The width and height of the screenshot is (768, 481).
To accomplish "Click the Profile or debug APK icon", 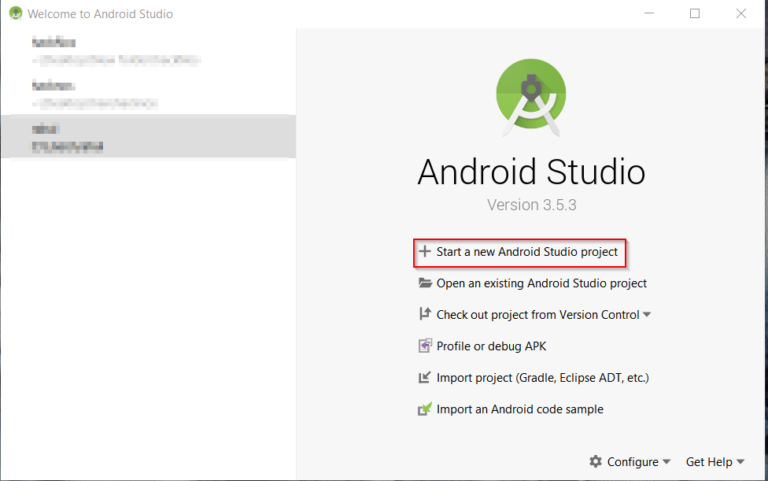I will point(425,346).
